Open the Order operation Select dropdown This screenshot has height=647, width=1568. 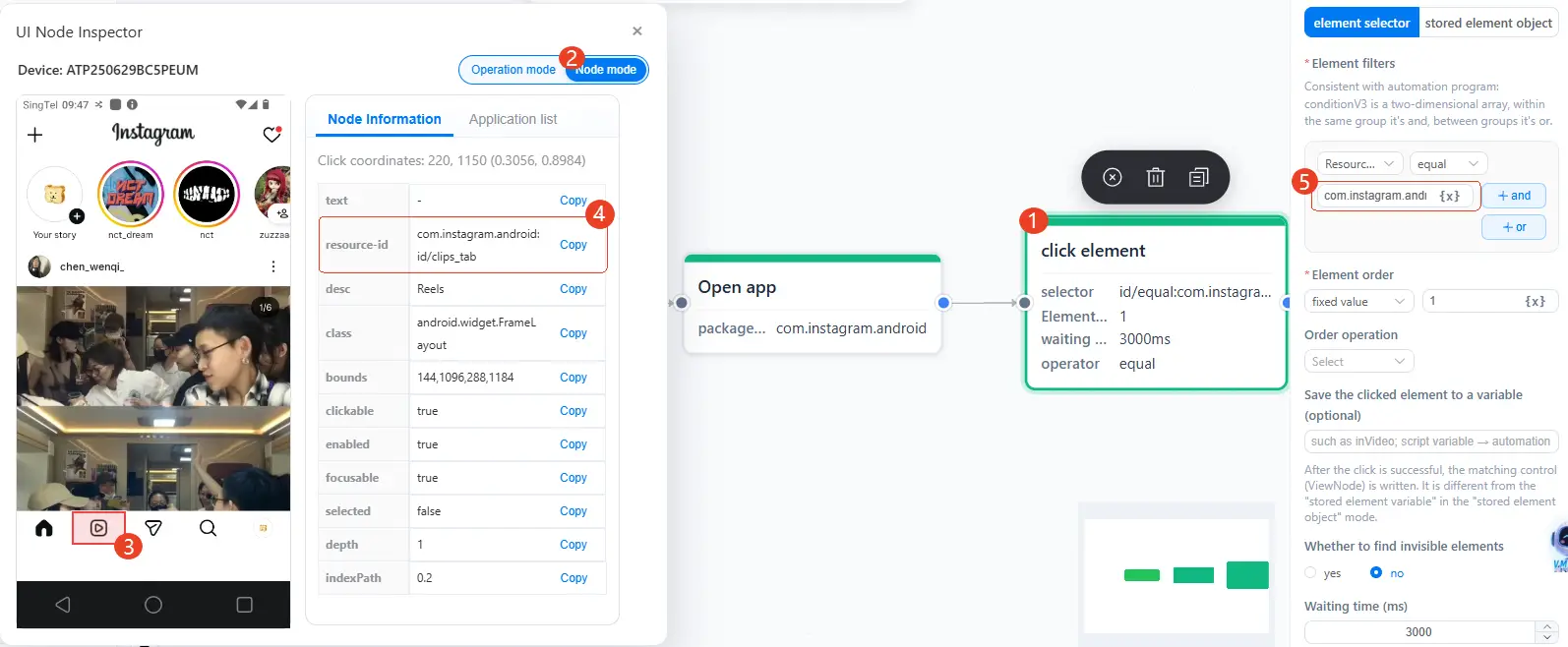1359,362
